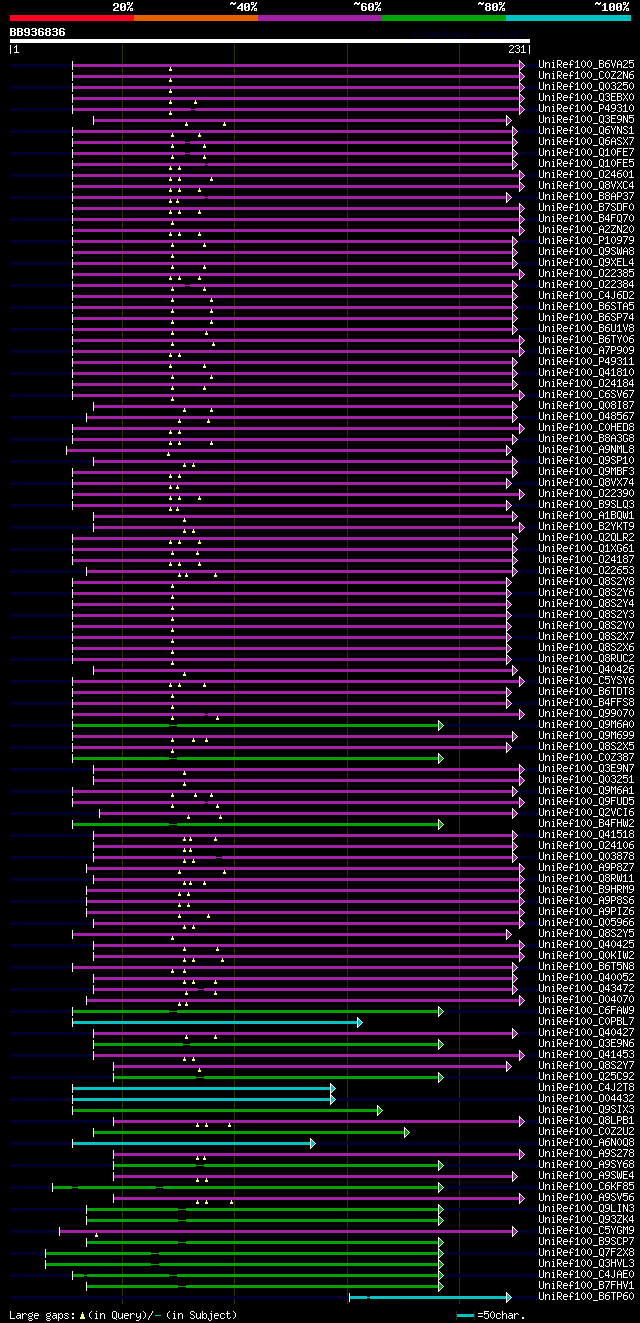Click hit UniRef100_A7P909

point(586,350)
